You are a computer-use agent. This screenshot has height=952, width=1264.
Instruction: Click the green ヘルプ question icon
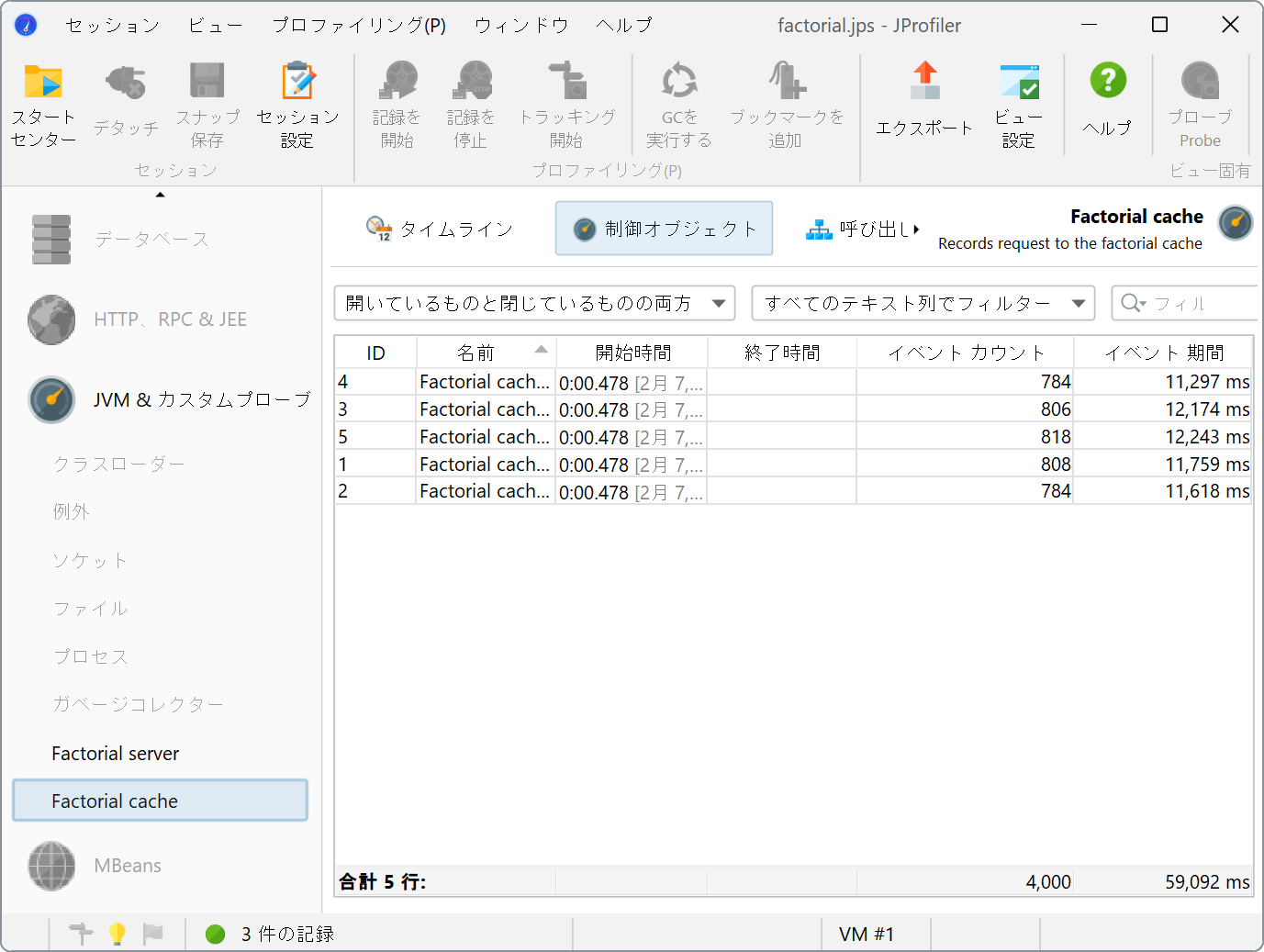[1108, 80]
